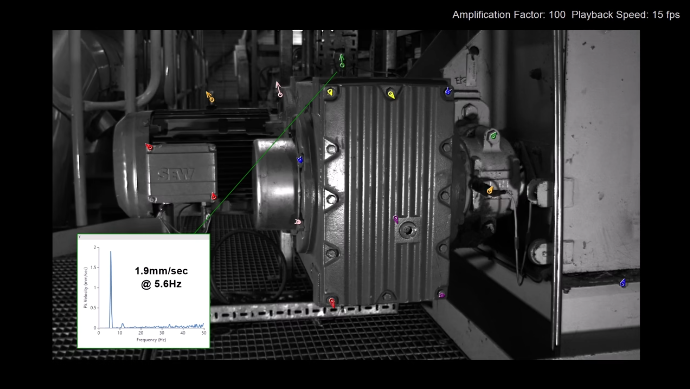The height and width of the screenshot is (389, 690).
Task: Click the Amplification Factor: 100 label
Action: [x=509, y=15]
